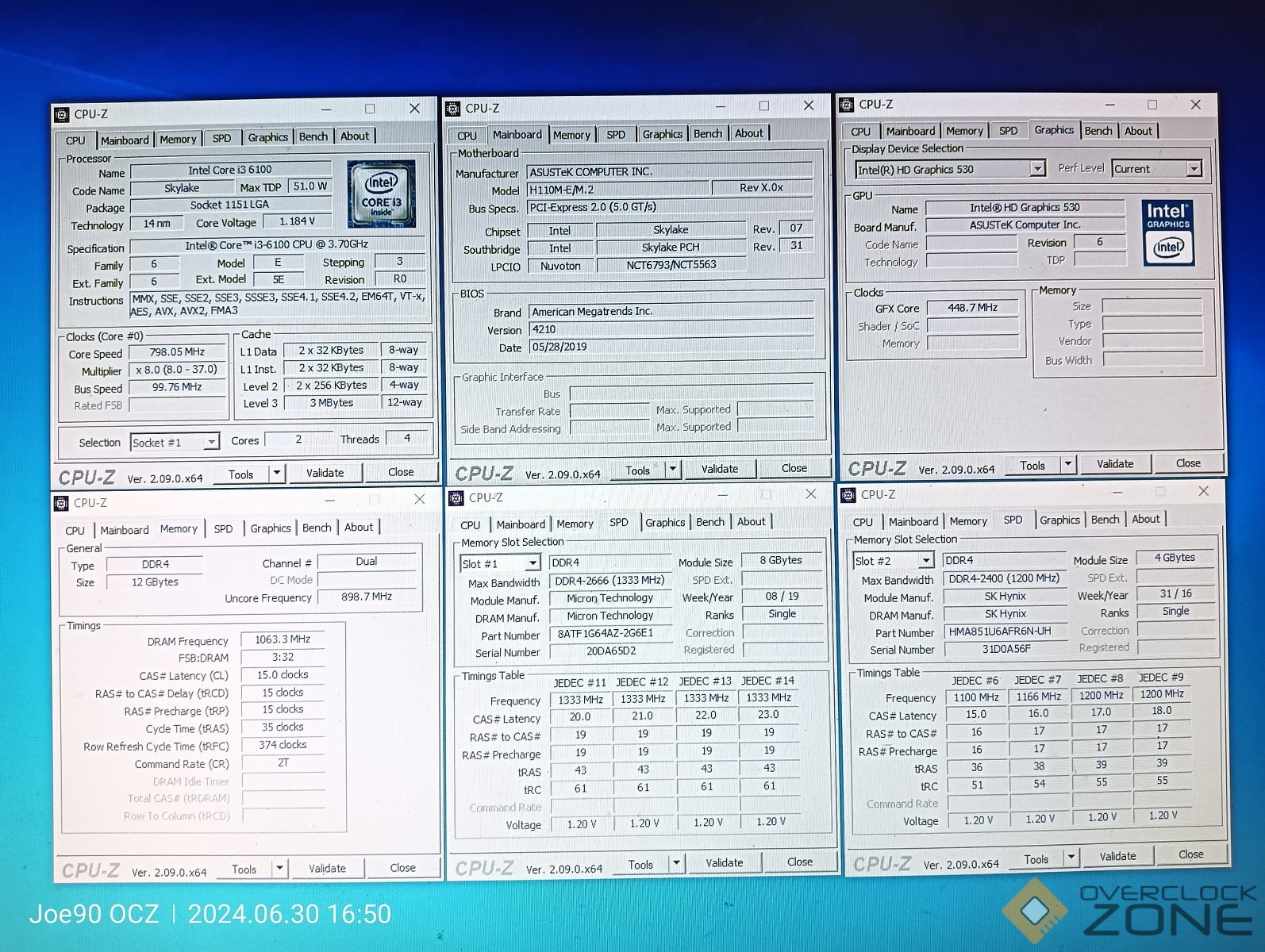Click the Intel Graphics logo badge
Screen dimensions: 1265x952
pyautogui.click(x=1168, y=232)
